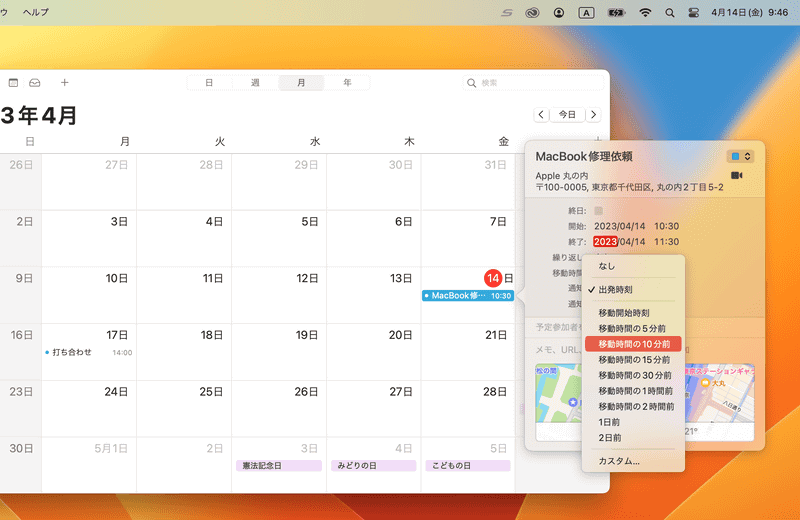This screenshot has height=520, width=800.
Task: Add a new event with plus icon
Action: tap(64, 83)
